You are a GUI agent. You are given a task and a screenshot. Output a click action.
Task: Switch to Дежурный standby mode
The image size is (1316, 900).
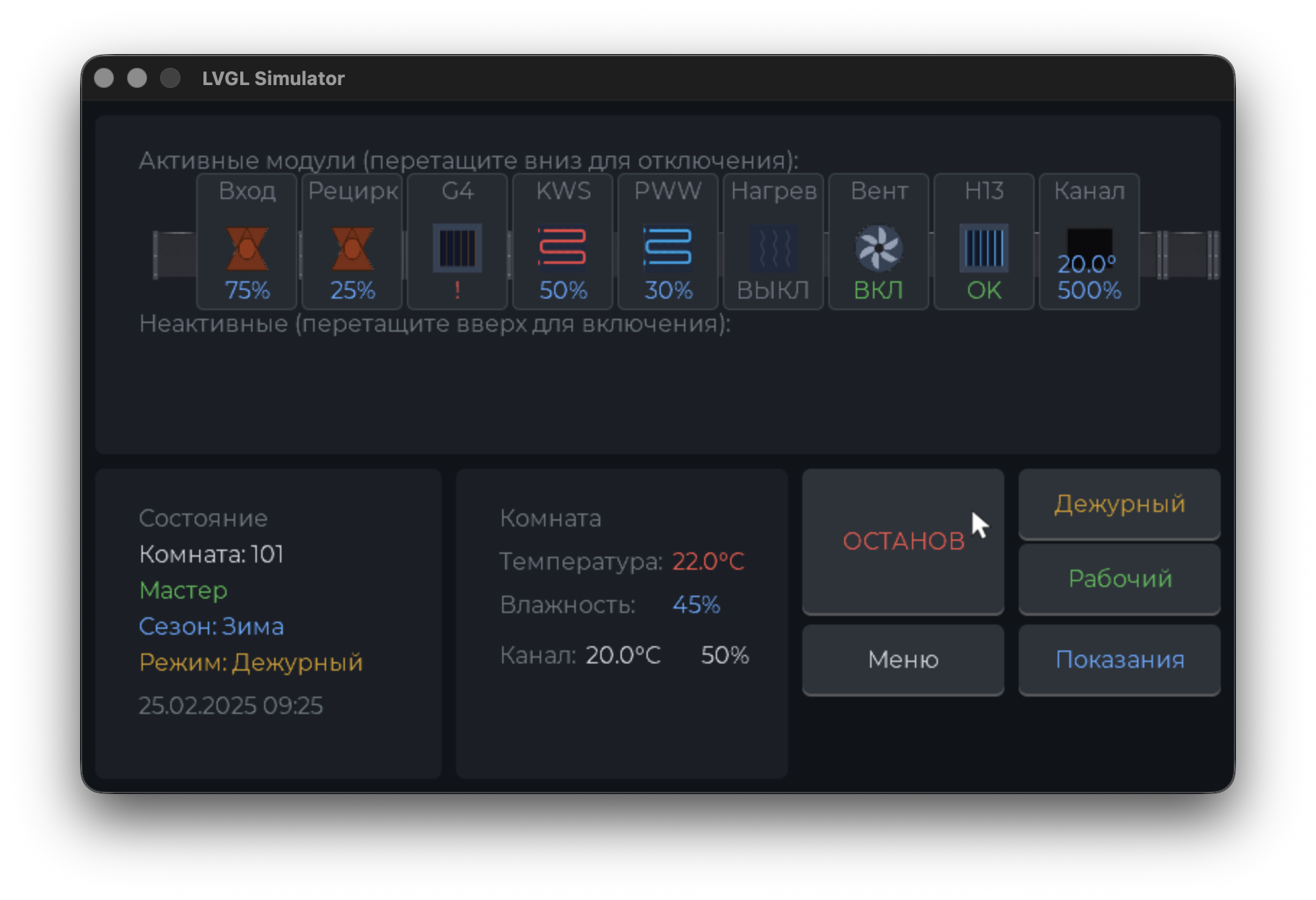(1119, 504)
